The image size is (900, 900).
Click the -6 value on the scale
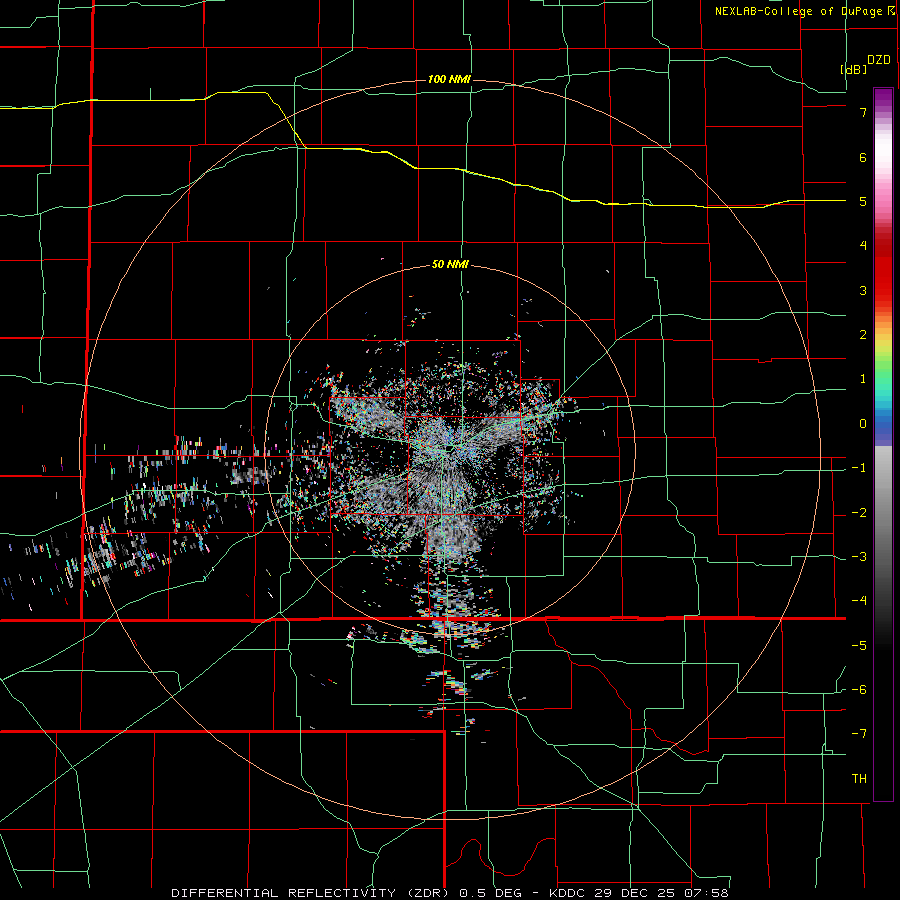click(859, 690)
